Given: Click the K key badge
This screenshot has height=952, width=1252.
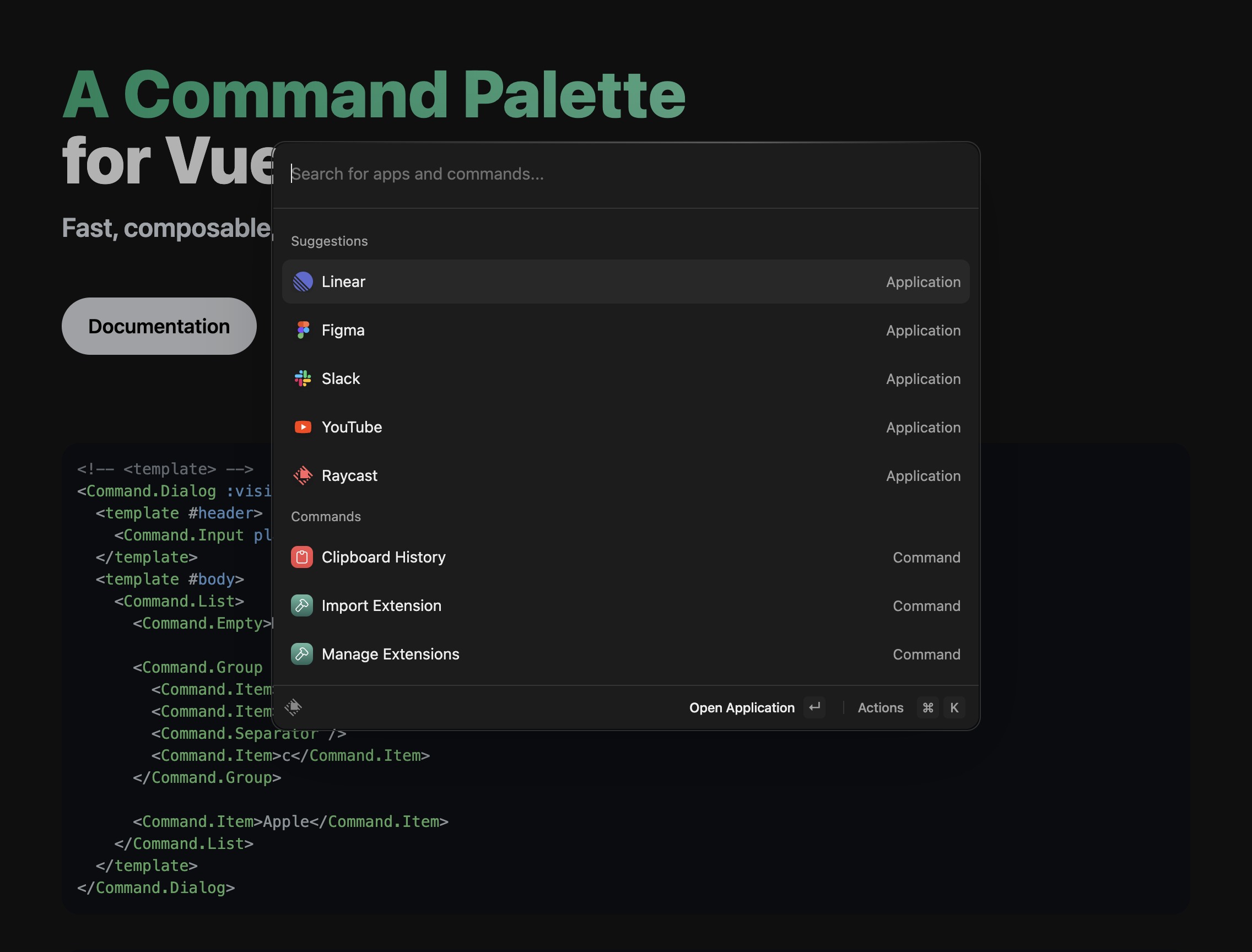Looking at the screenshot, I should 954,707.
